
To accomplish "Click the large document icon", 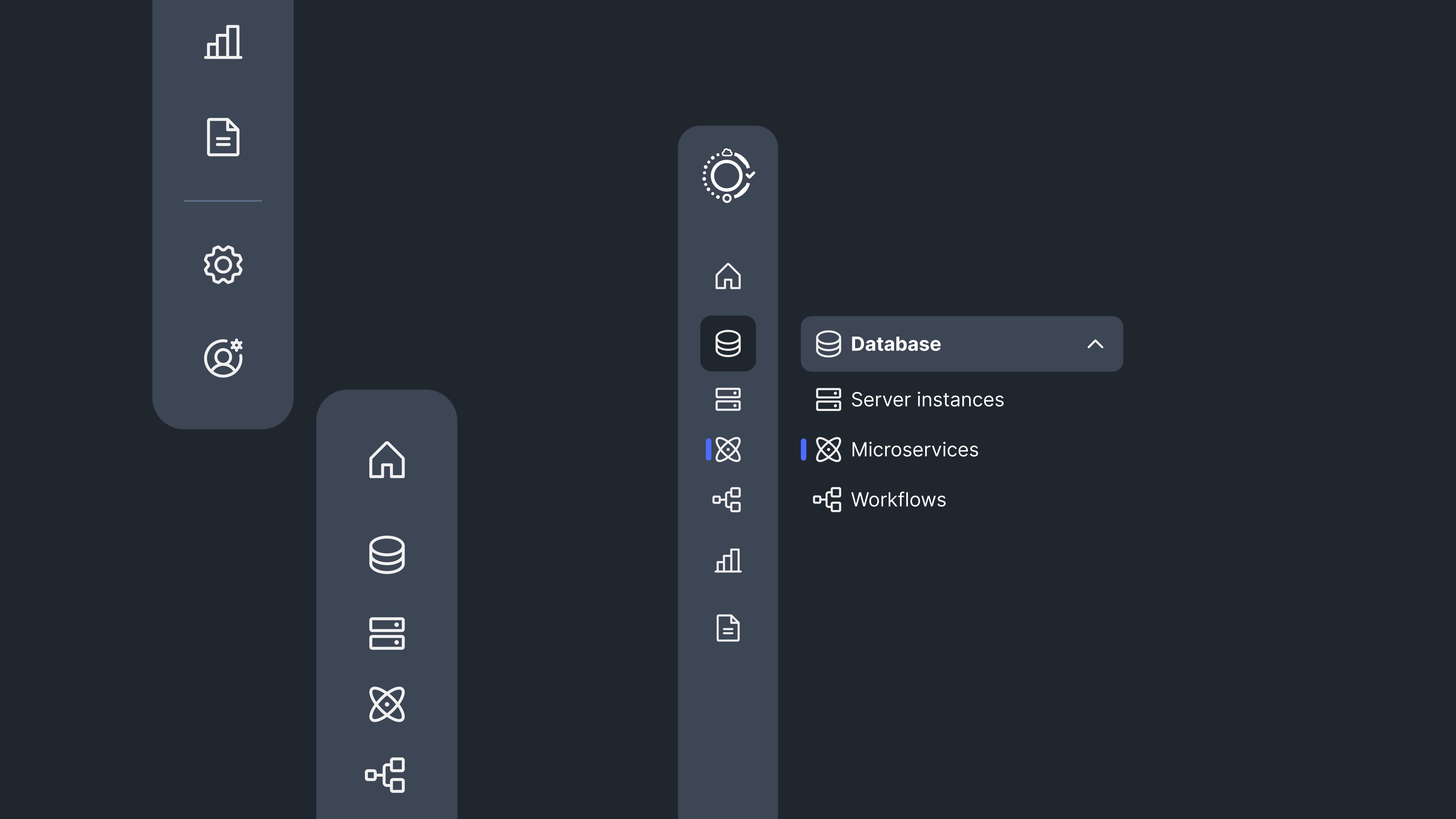I will [223, 137].
